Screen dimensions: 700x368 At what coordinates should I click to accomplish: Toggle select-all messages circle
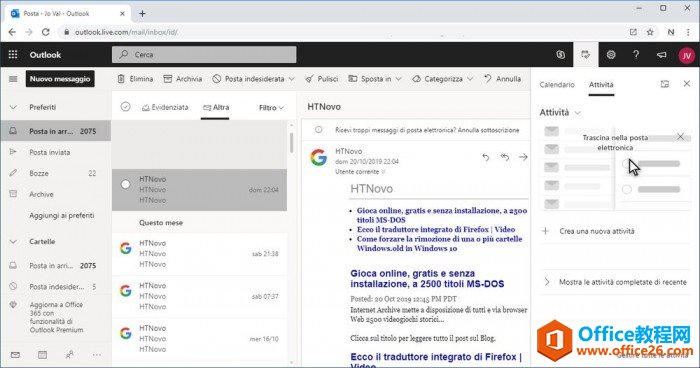click(125, 107)
